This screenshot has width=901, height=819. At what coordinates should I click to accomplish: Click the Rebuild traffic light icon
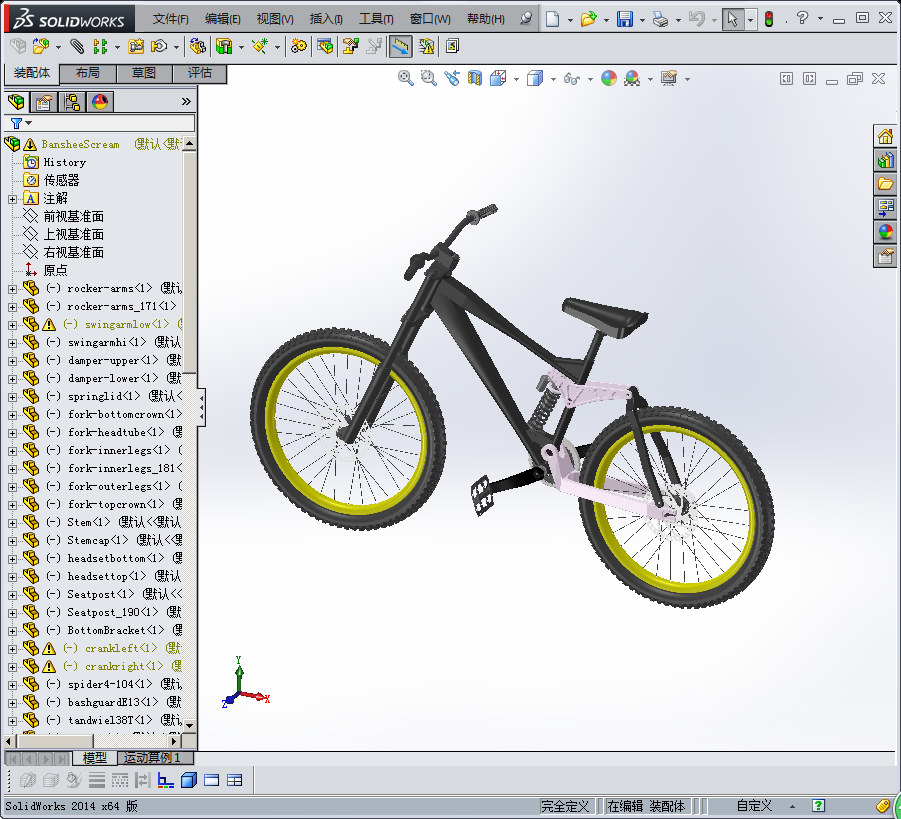point(769,19)
